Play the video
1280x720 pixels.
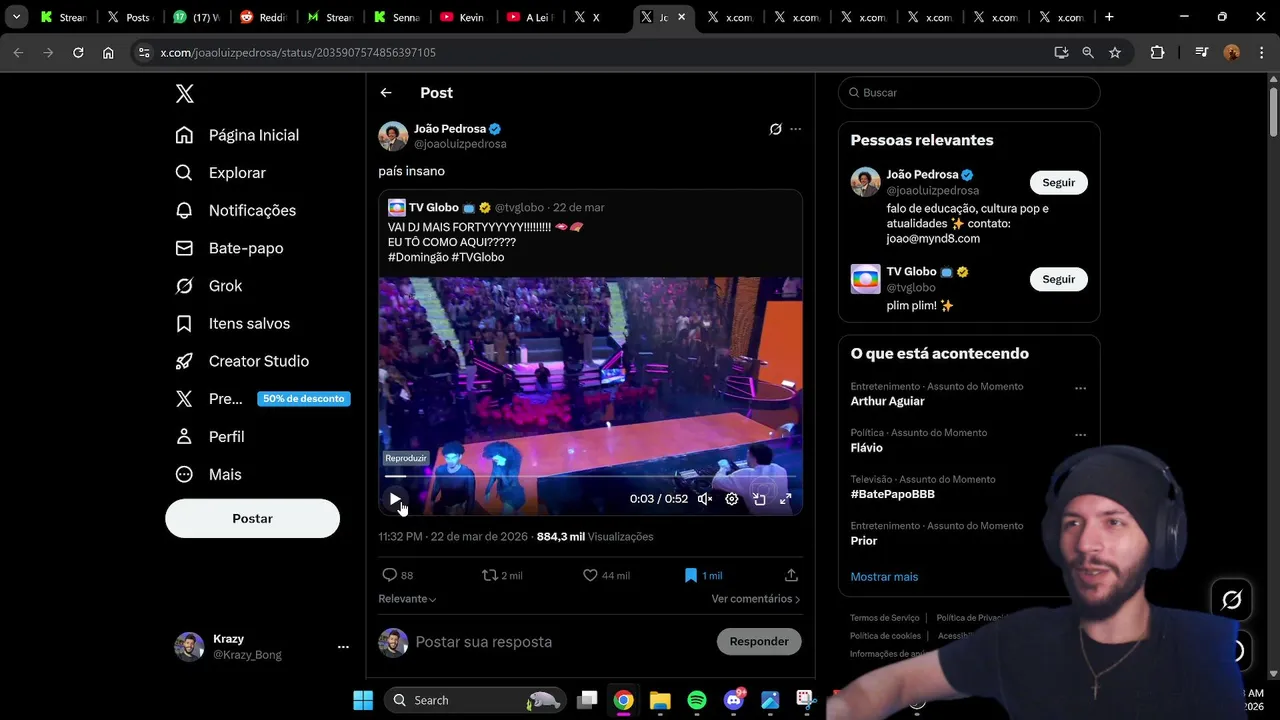(395, 499)
